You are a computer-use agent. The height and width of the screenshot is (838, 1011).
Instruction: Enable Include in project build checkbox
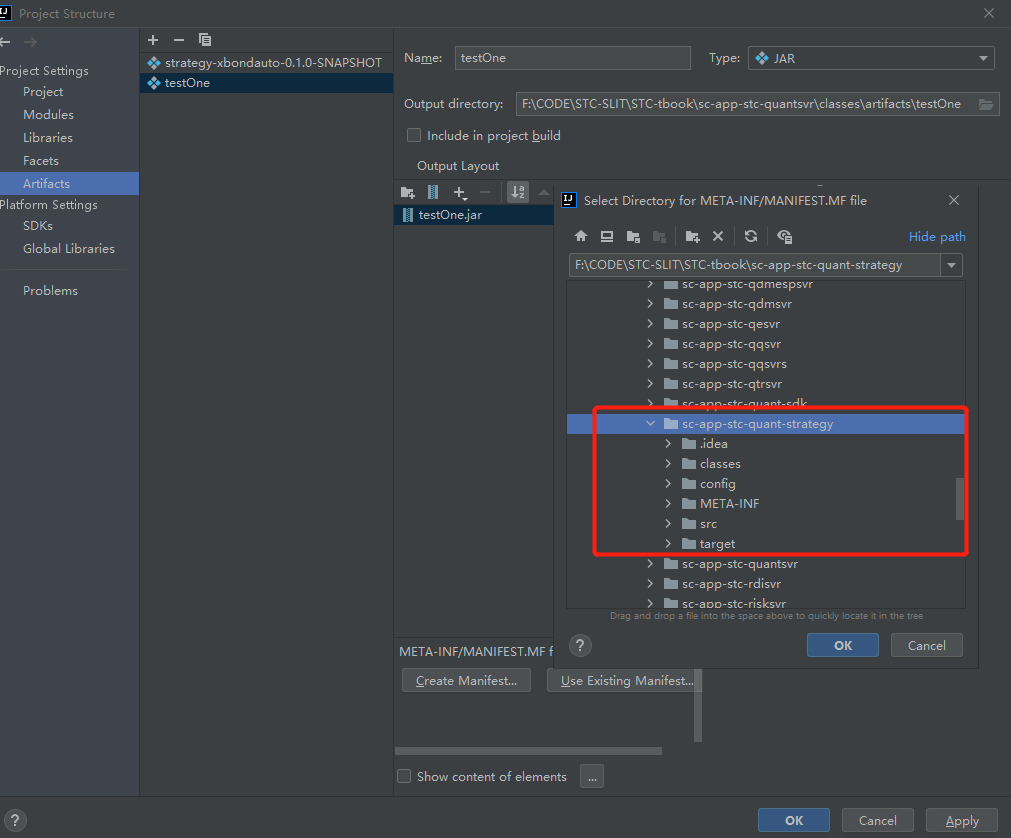tap(414, 135)
